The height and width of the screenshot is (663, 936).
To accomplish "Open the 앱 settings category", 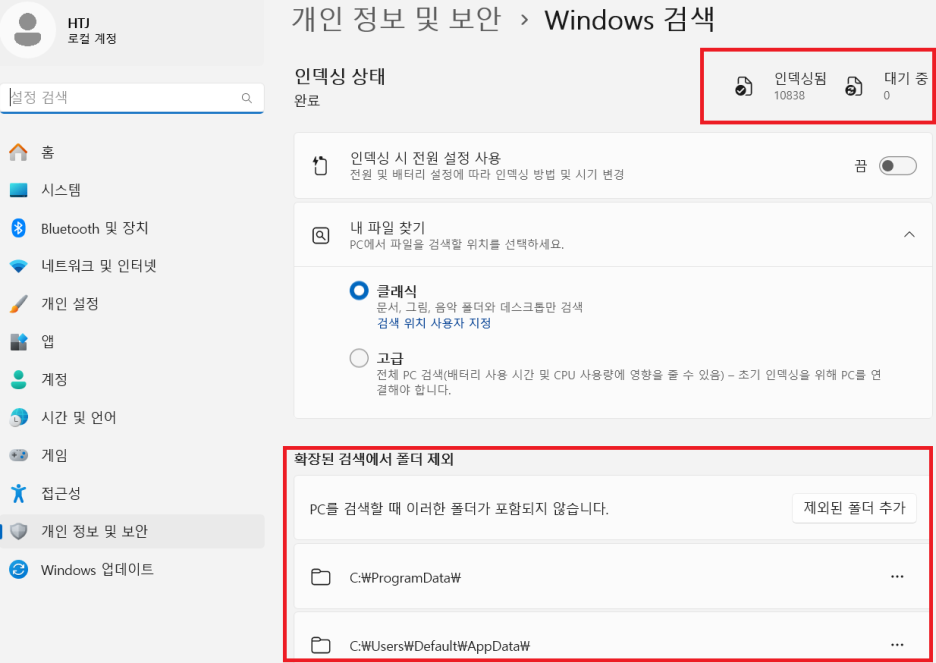I will 132,342.
